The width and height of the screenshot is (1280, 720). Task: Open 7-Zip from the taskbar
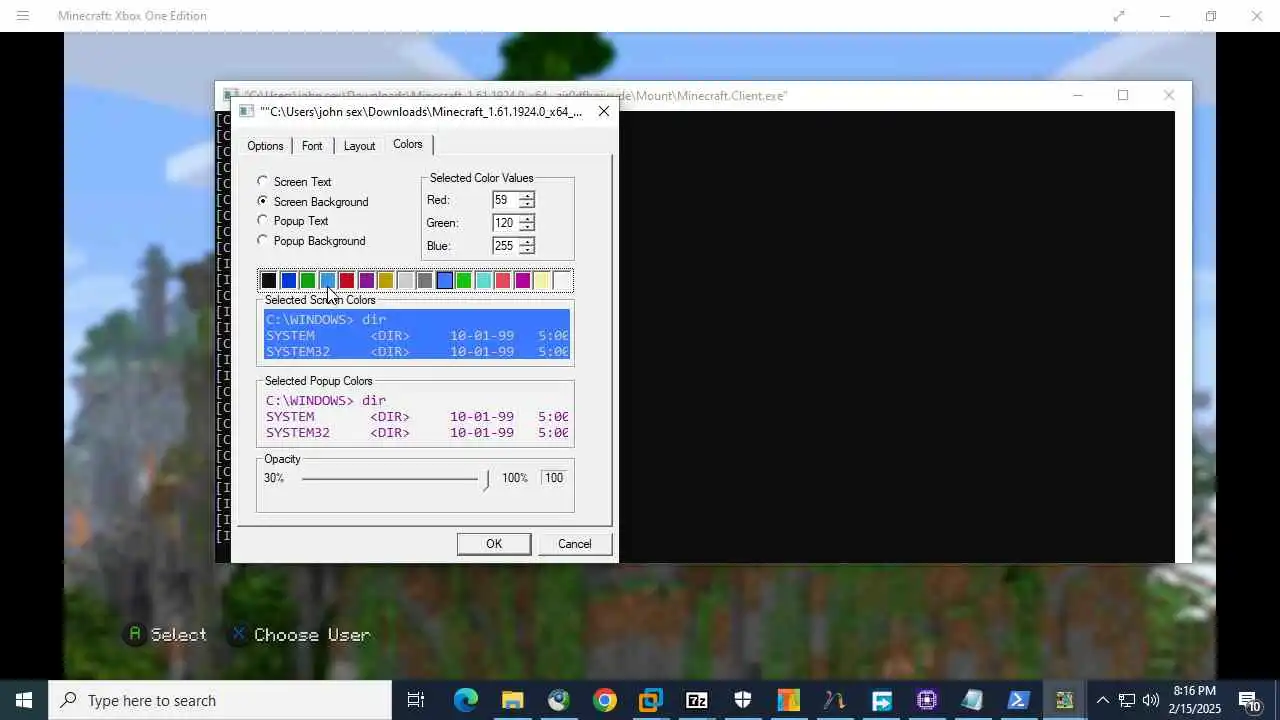(x=696, y=700)
